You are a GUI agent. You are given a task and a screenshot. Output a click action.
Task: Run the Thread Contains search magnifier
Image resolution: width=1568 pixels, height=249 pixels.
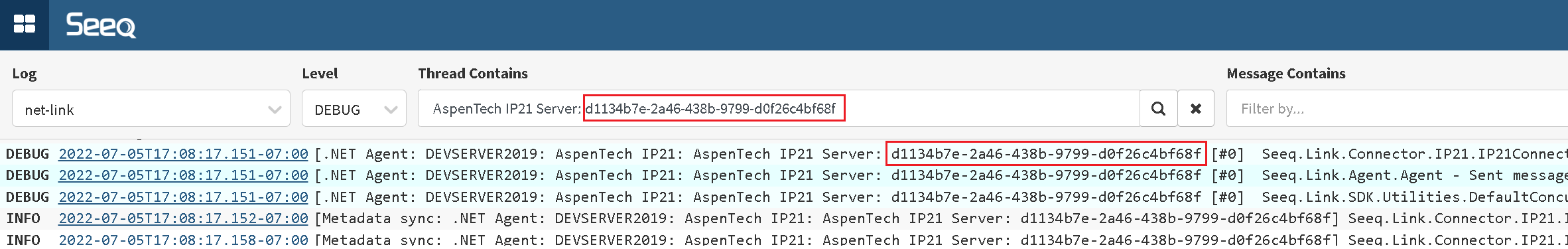coord(1158,108)
